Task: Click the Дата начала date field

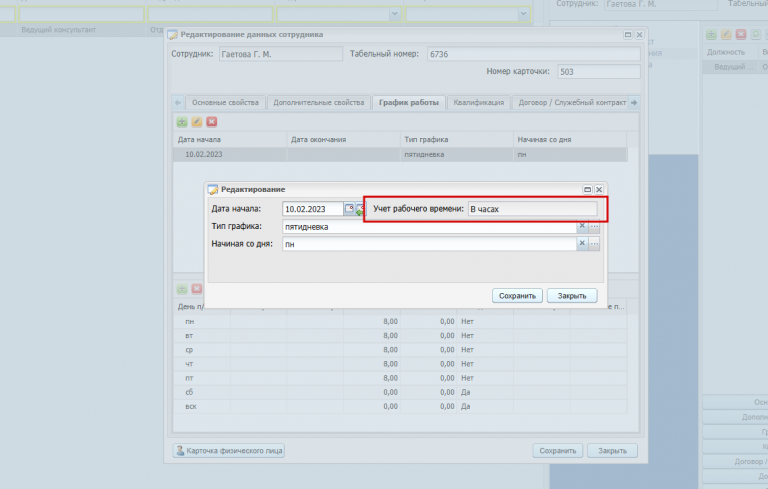Action: click(x=312, y=209)
